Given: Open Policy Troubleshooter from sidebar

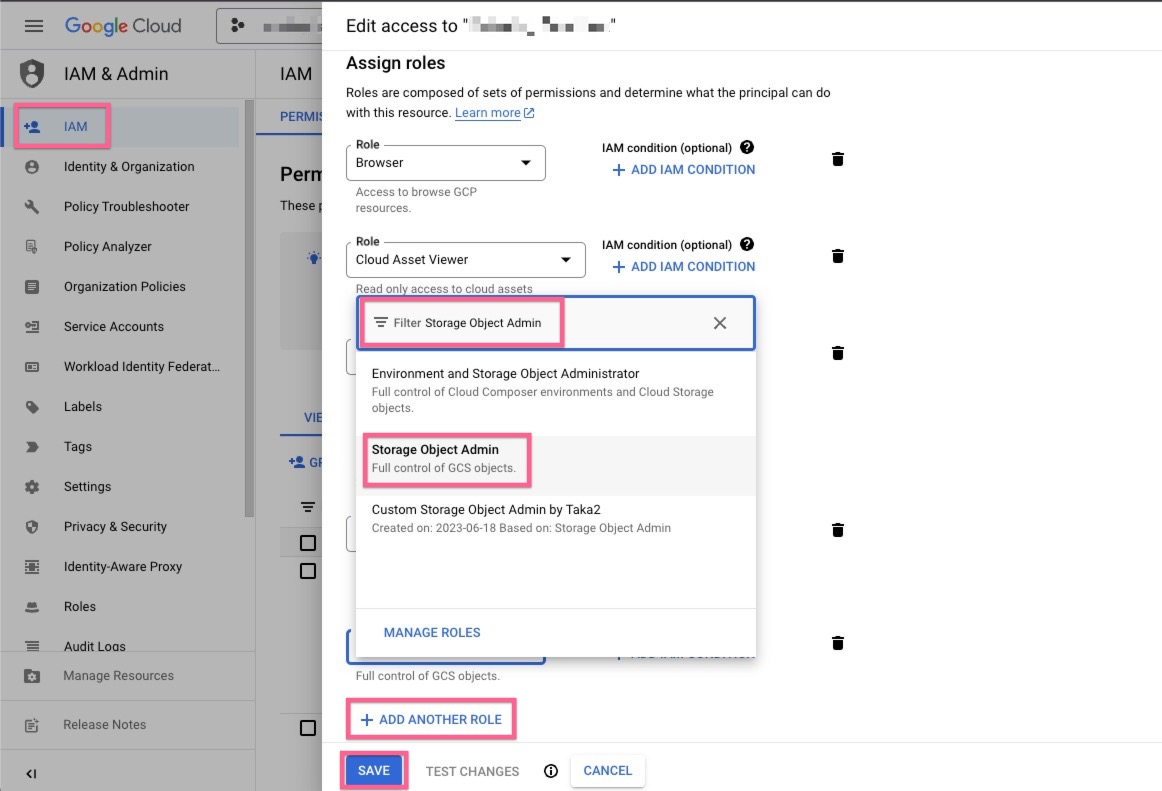Looking at the screenshot, I should (x=126, y=207).
